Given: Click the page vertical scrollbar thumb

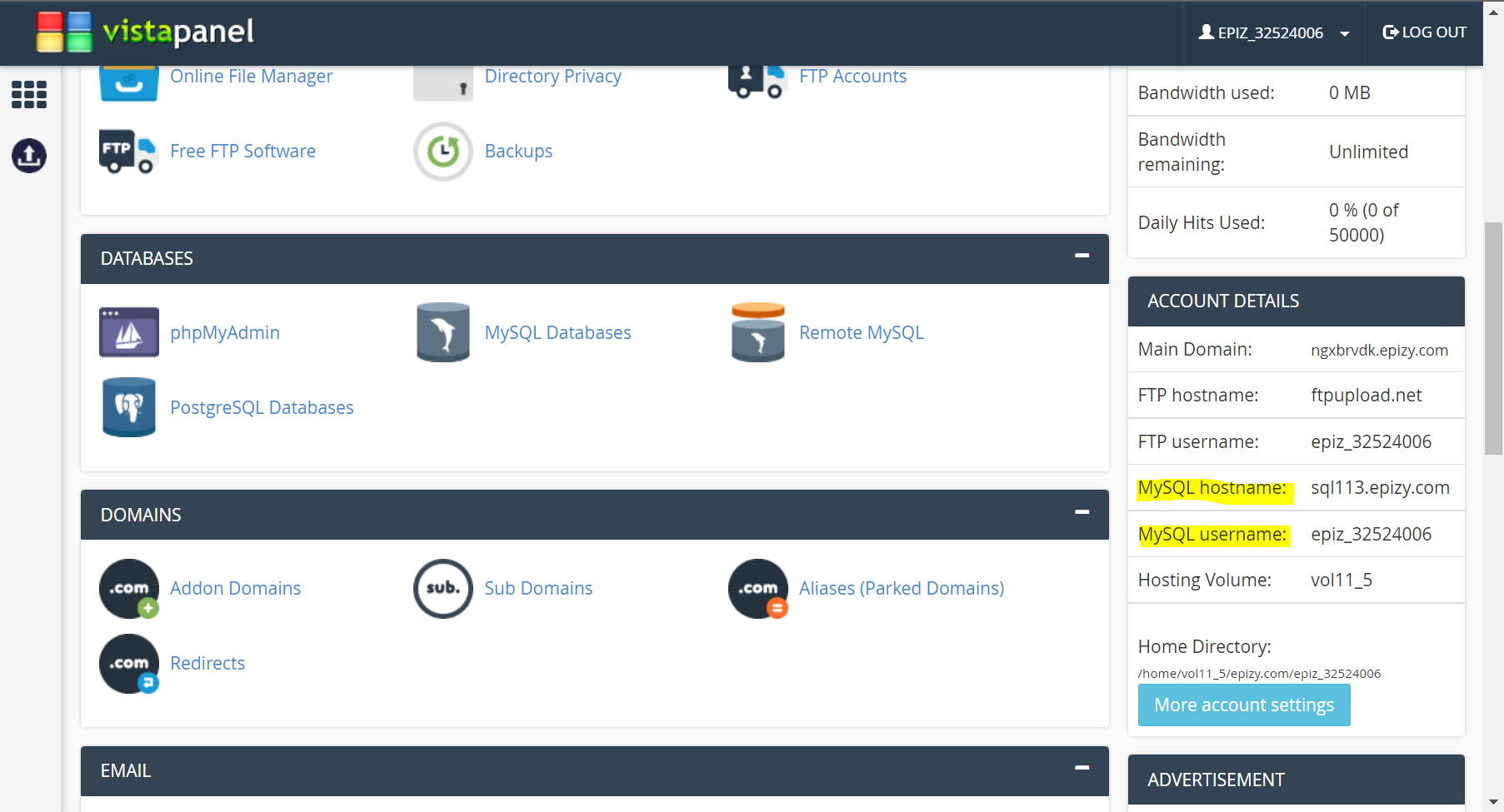Looking at the screenshot, I should coord(1493,338).
